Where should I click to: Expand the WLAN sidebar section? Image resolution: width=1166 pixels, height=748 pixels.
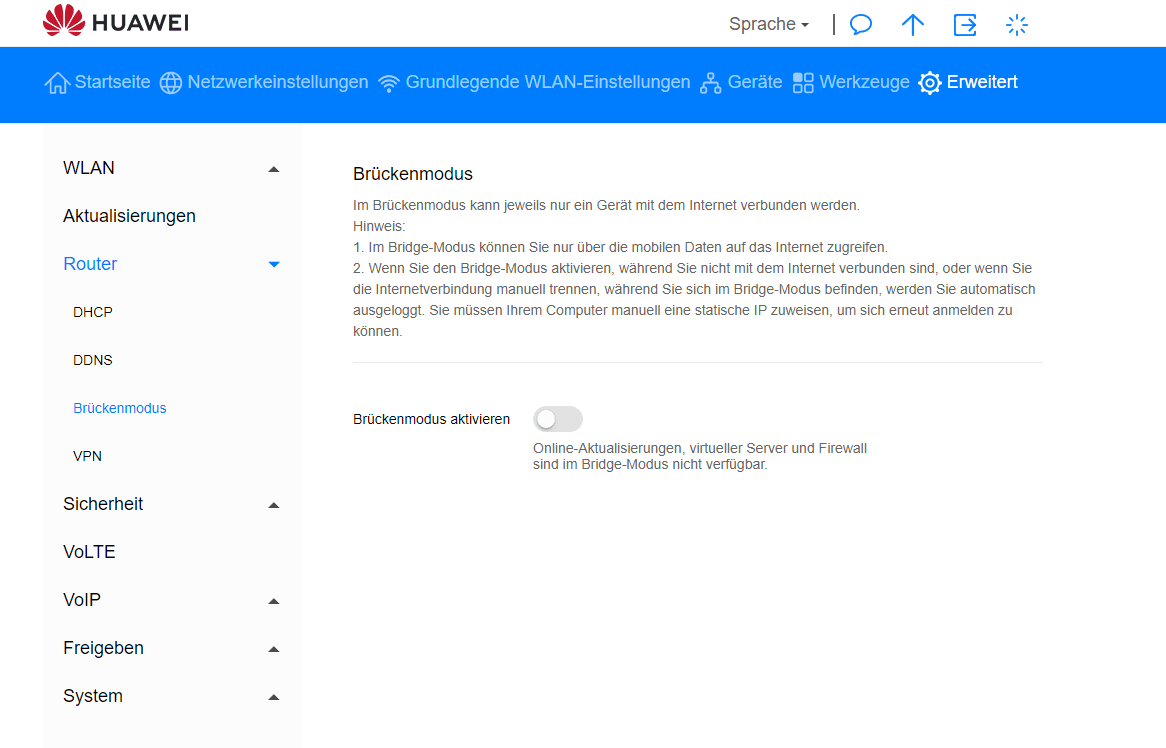pos(273,169)
